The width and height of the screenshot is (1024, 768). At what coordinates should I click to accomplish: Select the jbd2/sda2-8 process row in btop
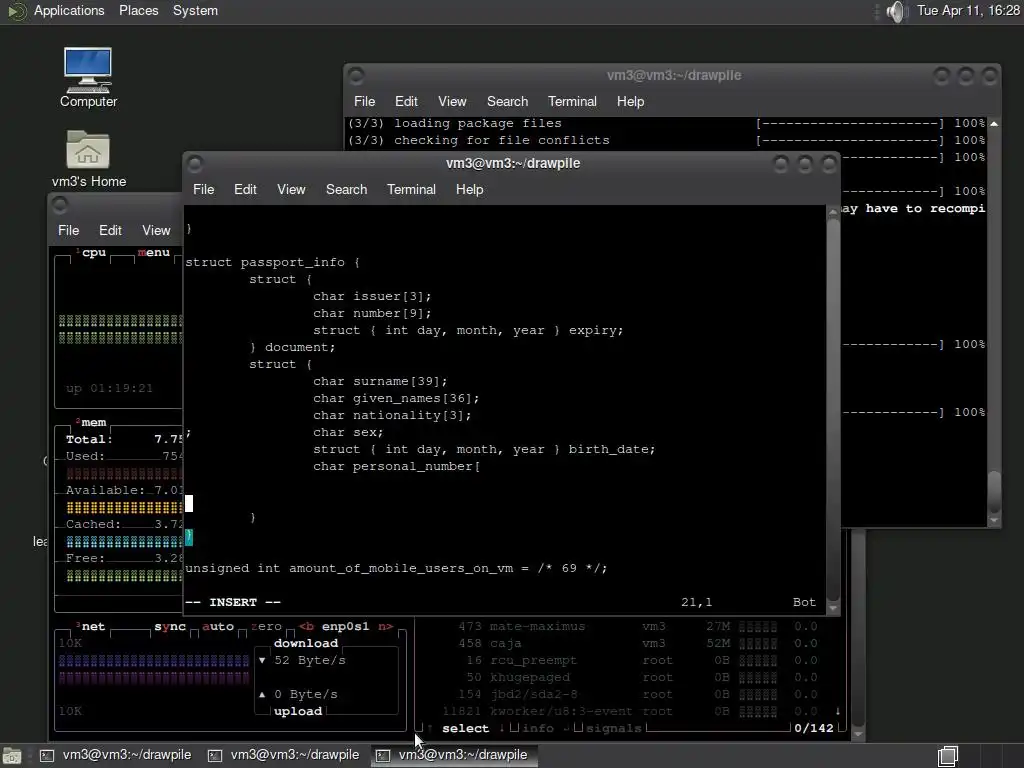click(633, 694)
